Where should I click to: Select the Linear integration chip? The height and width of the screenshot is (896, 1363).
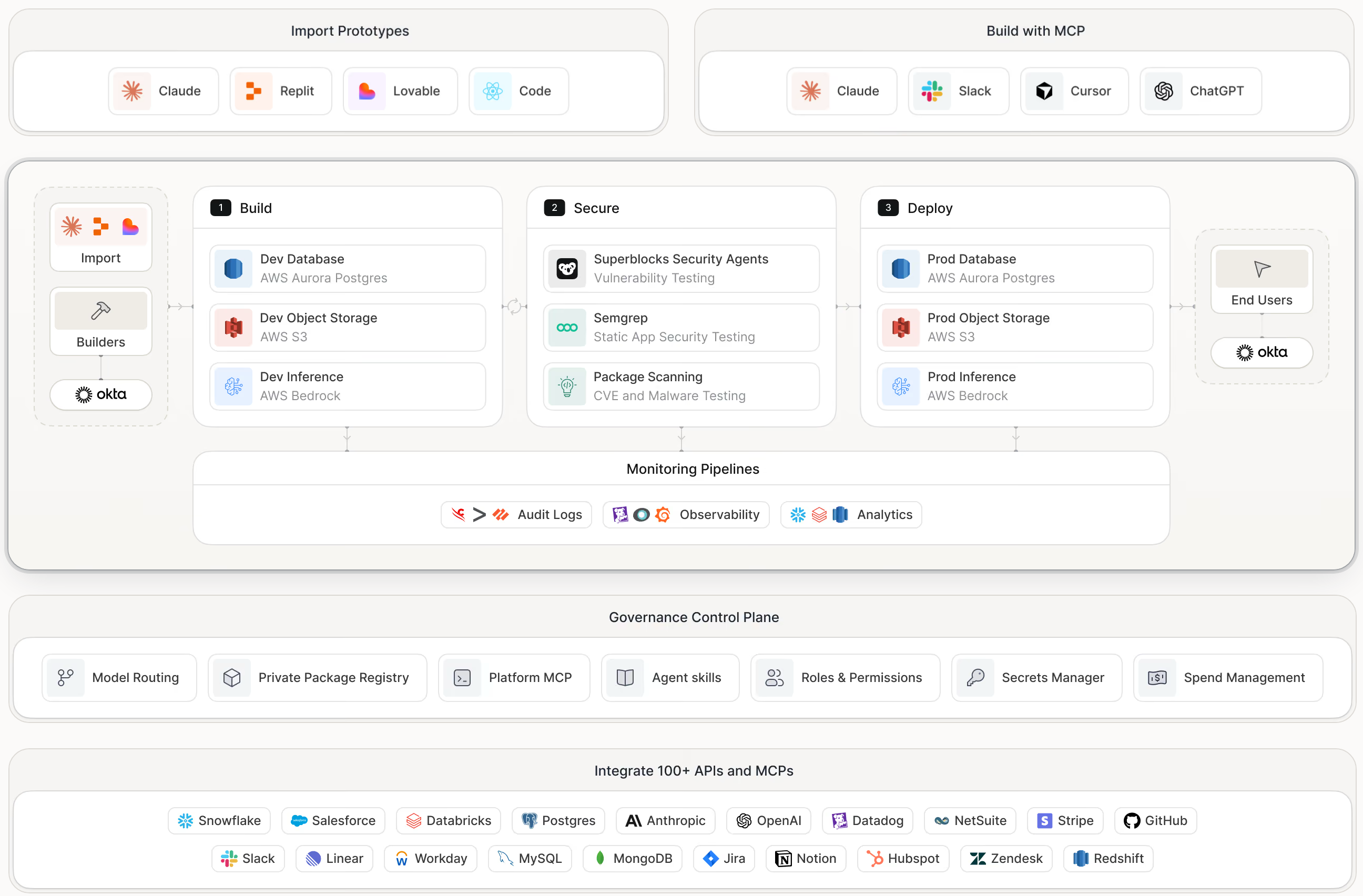click(334, 858)
